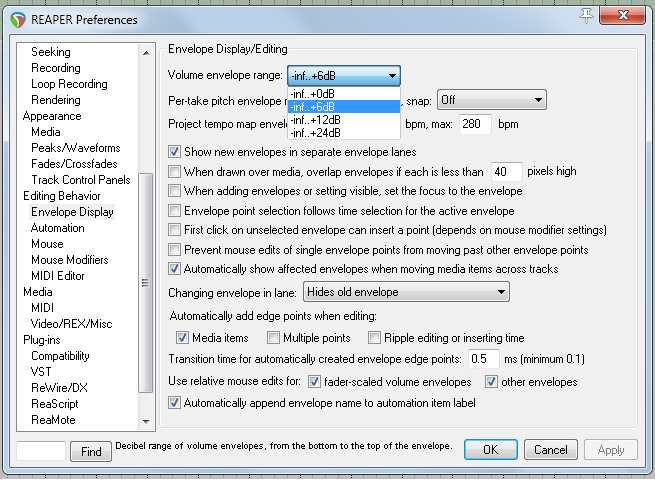Enable first click on unselected envelope inserts point
Screen dimensions: 655x483
175,230
